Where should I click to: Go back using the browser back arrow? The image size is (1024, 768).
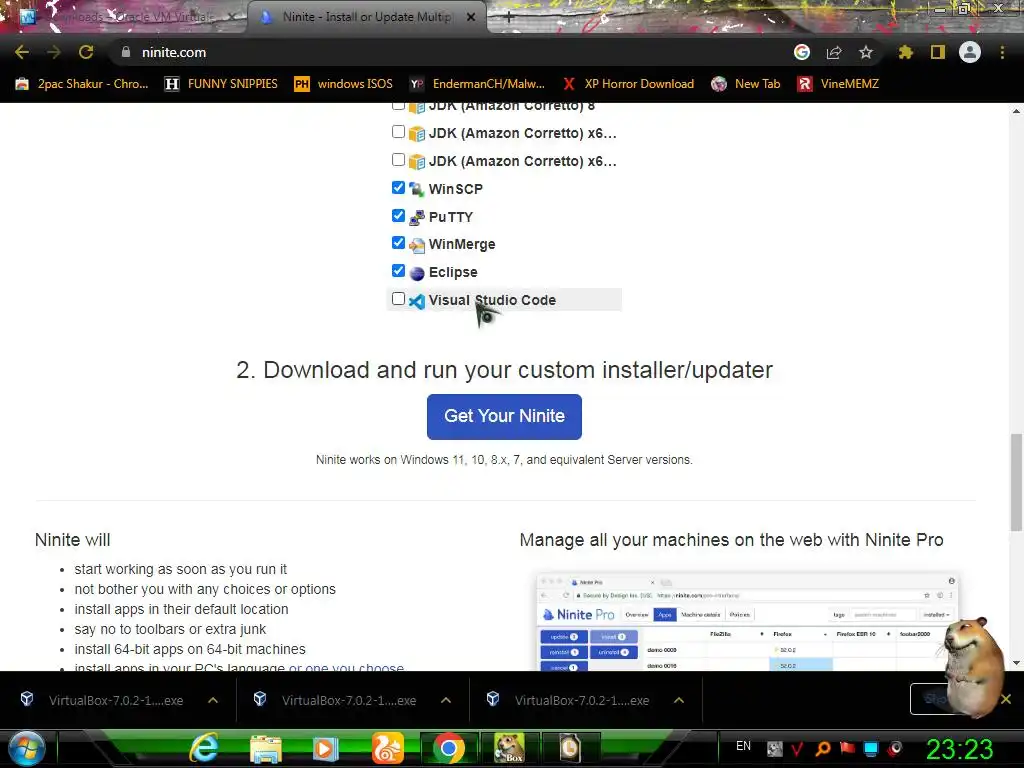(x=22, y=52)
